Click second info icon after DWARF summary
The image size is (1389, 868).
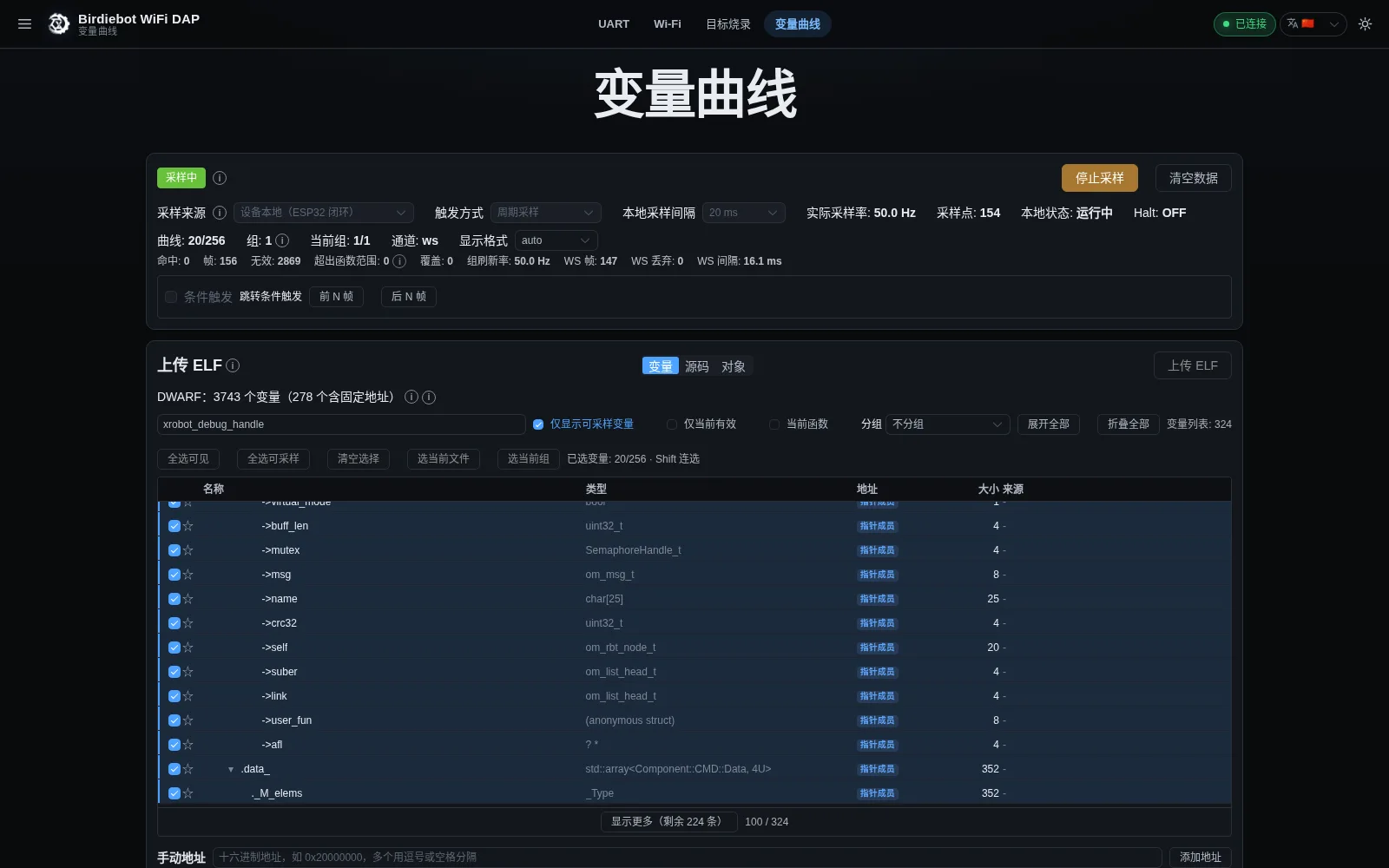point(429,397)
